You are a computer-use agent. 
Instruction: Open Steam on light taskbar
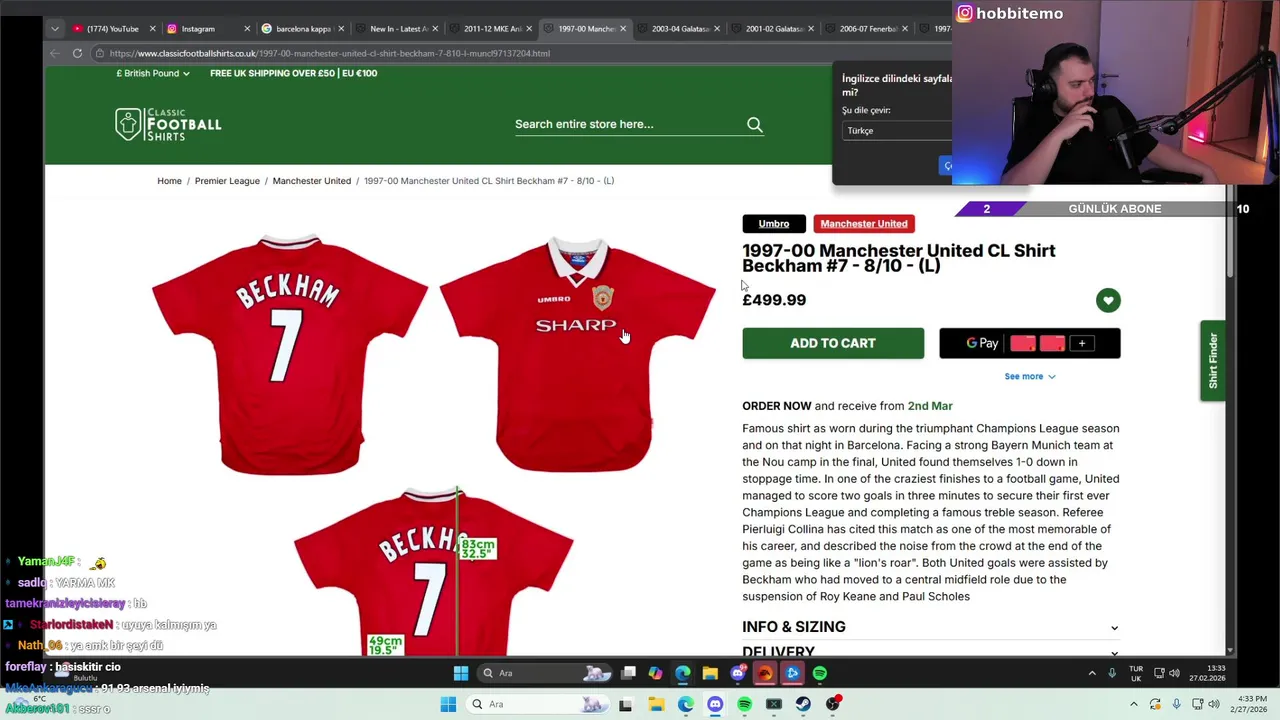point(803,705)
